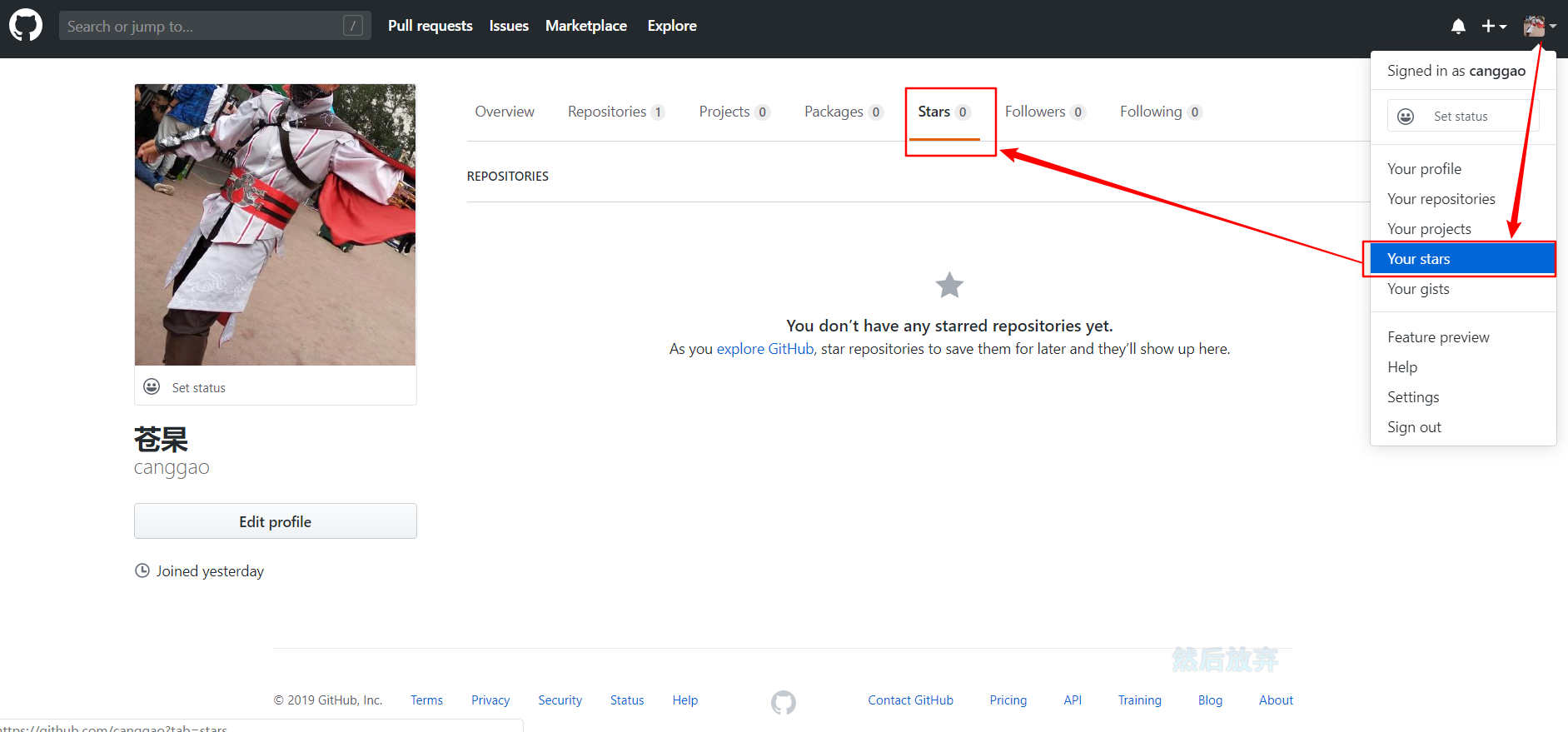The height and width of the screenshot is (732, 1568).
Task: Open Blog footer link
Action: (1211, 700)
